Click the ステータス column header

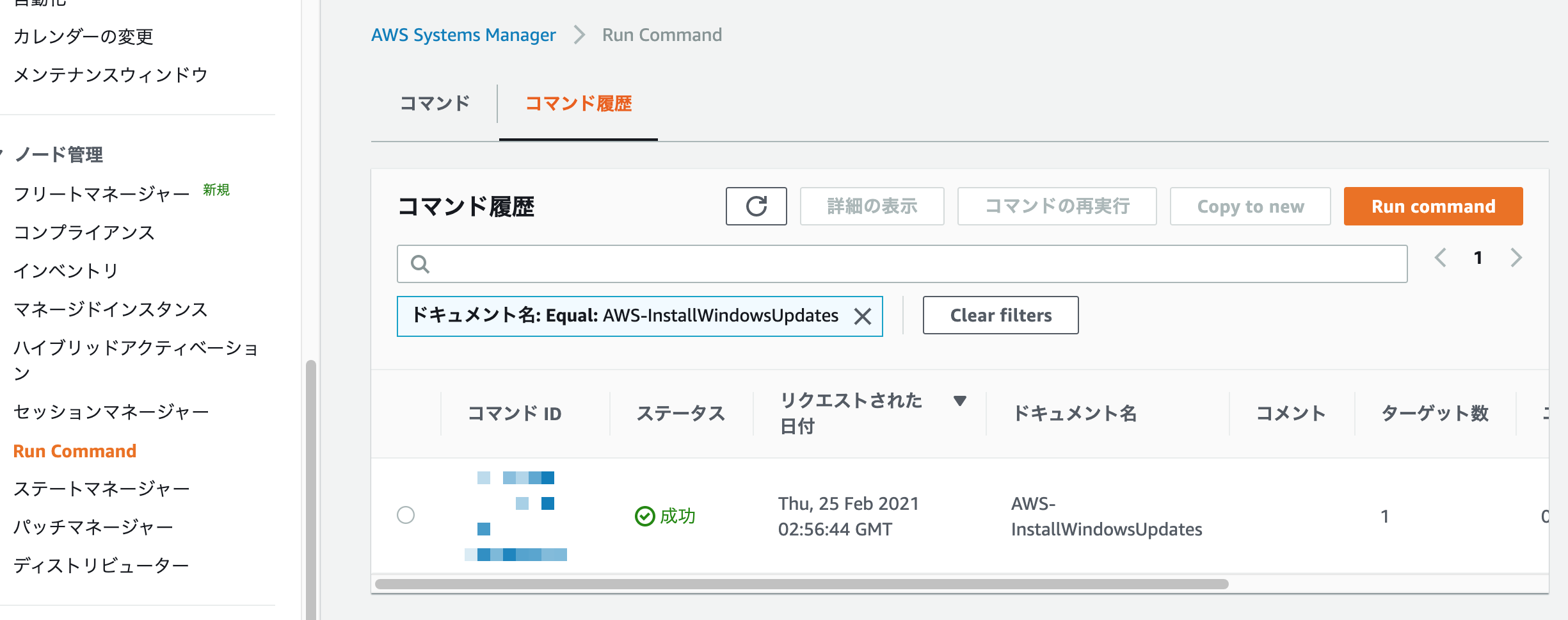point(680,414)
